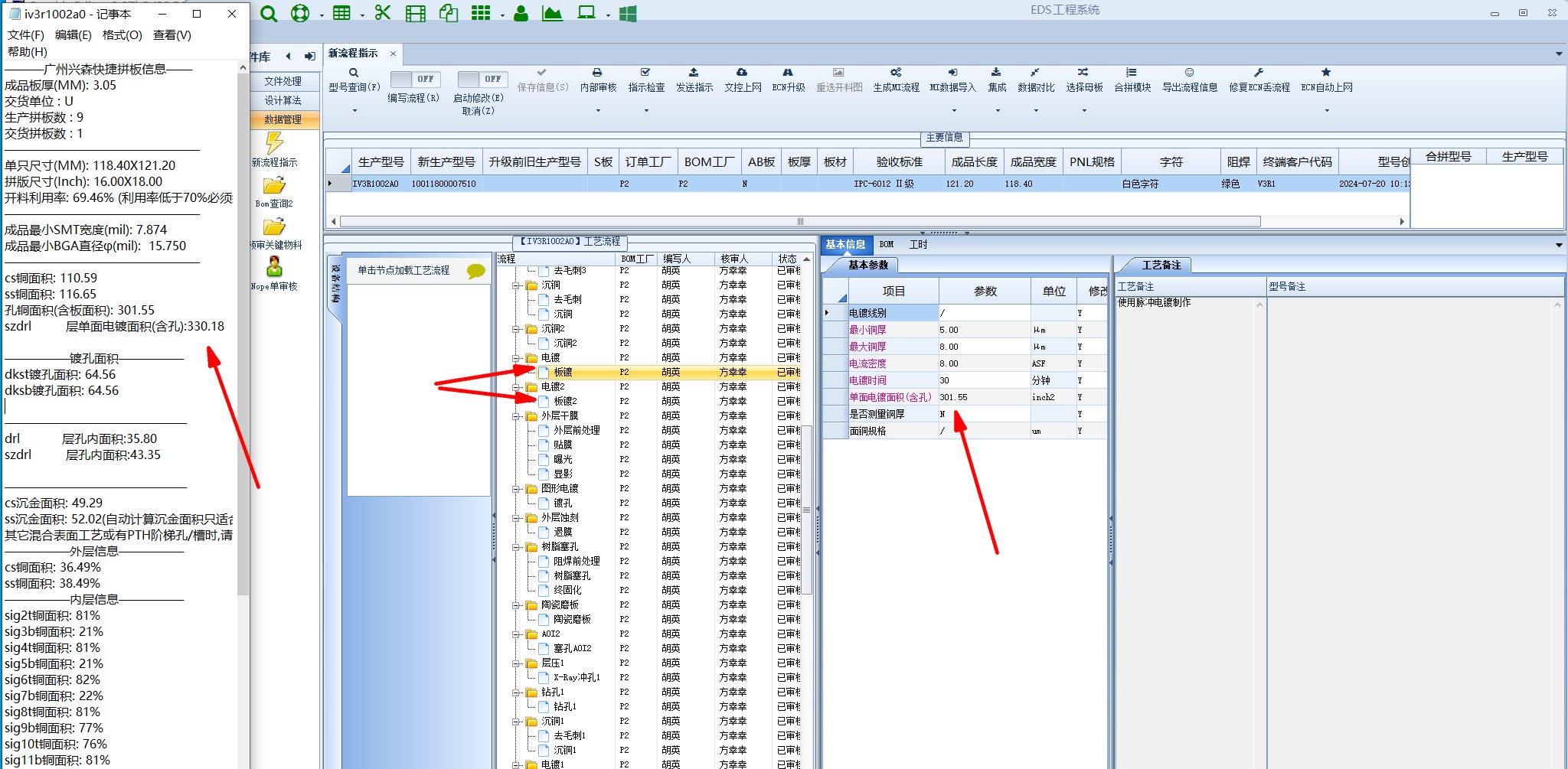The height and width of the screenshot is (769, 1568).
Task: Click the 数据管理 sidebar button
Action: click(x=283, y=119)
